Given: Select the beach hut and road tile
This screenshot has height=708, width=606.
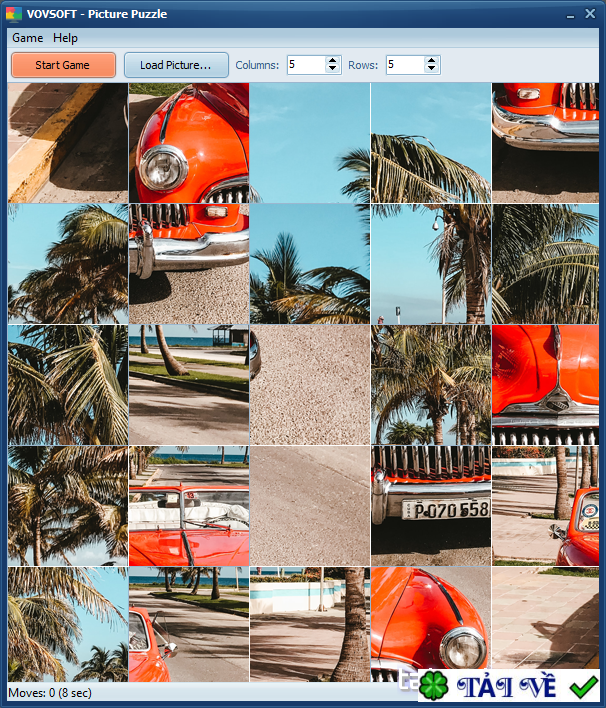Looking at the screenshot, I should [189, 385].
